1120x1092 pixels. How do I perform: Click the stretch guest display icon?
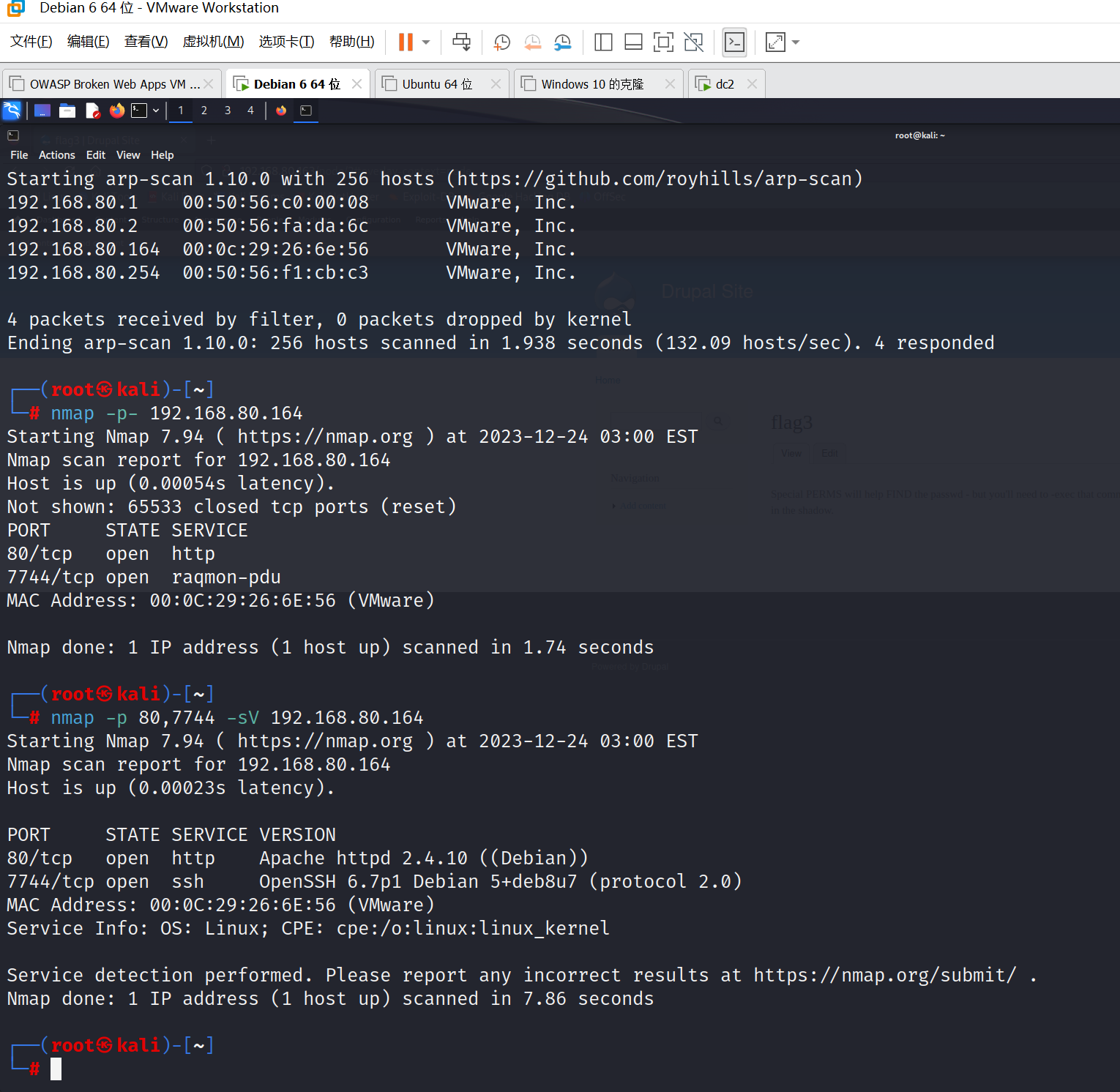tap(775, 42)
